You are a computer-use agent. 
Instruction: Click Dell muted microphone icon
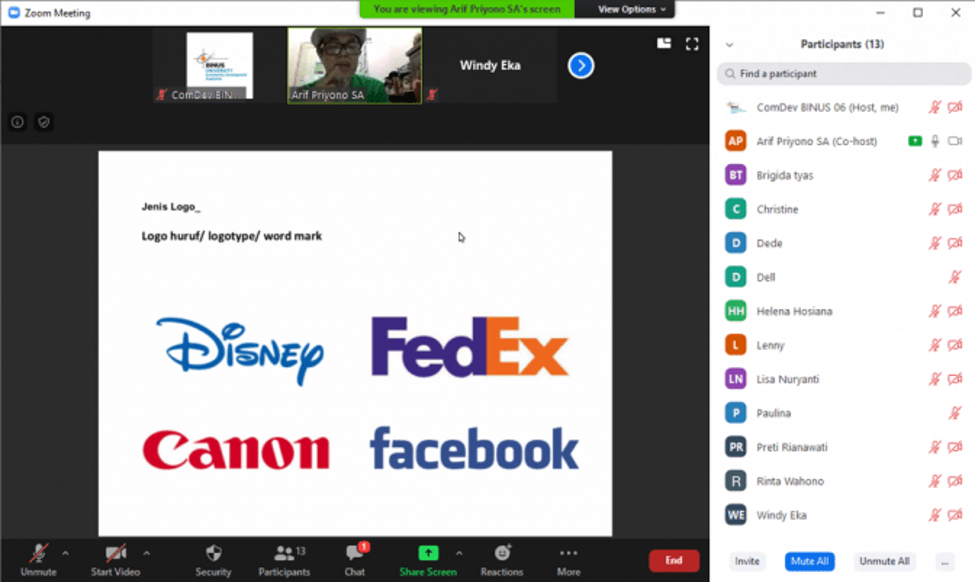coord(955,277)
